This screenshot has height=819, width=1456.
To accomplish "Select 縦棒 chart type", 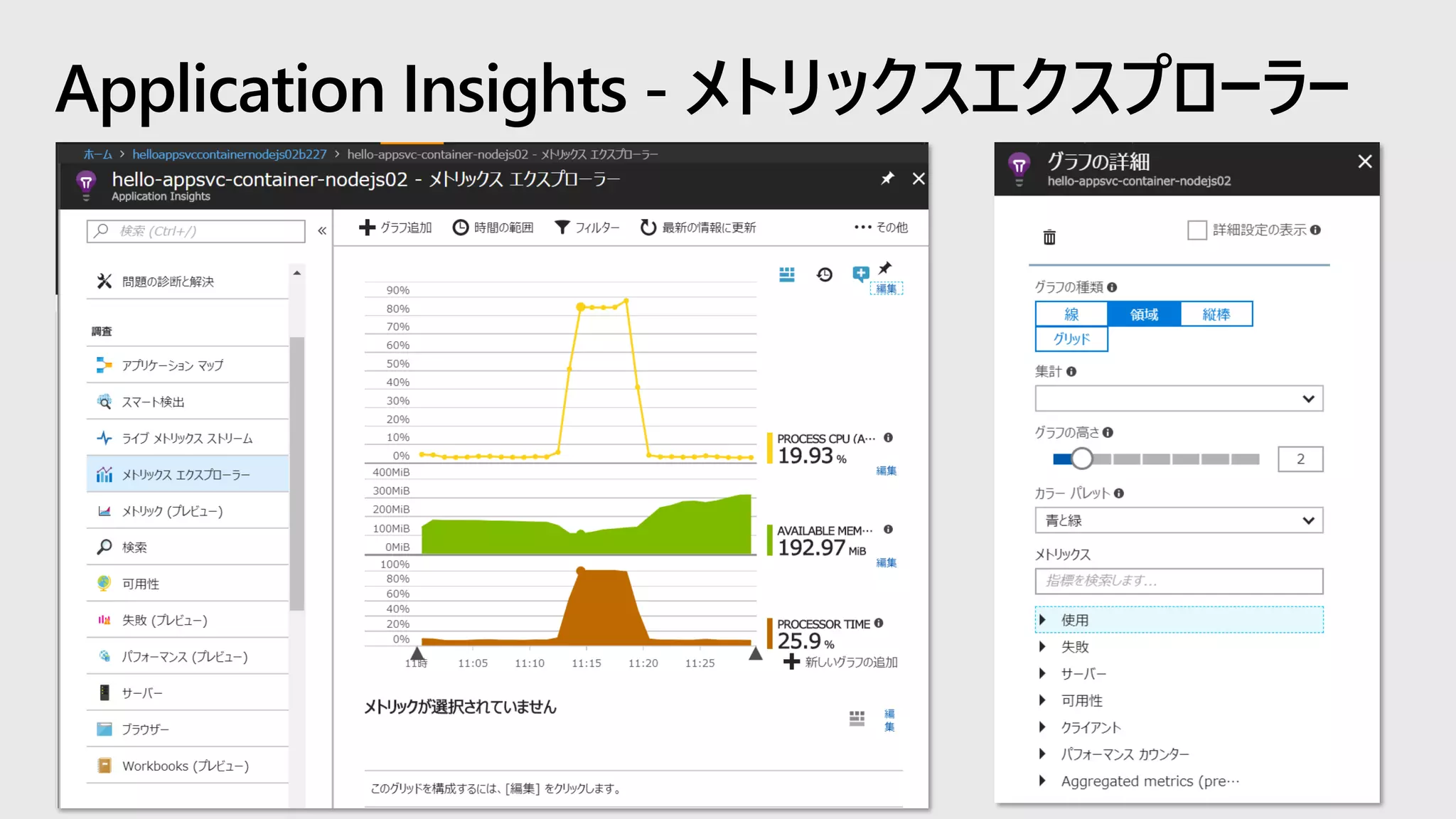I will click(x=1216, y=314).
